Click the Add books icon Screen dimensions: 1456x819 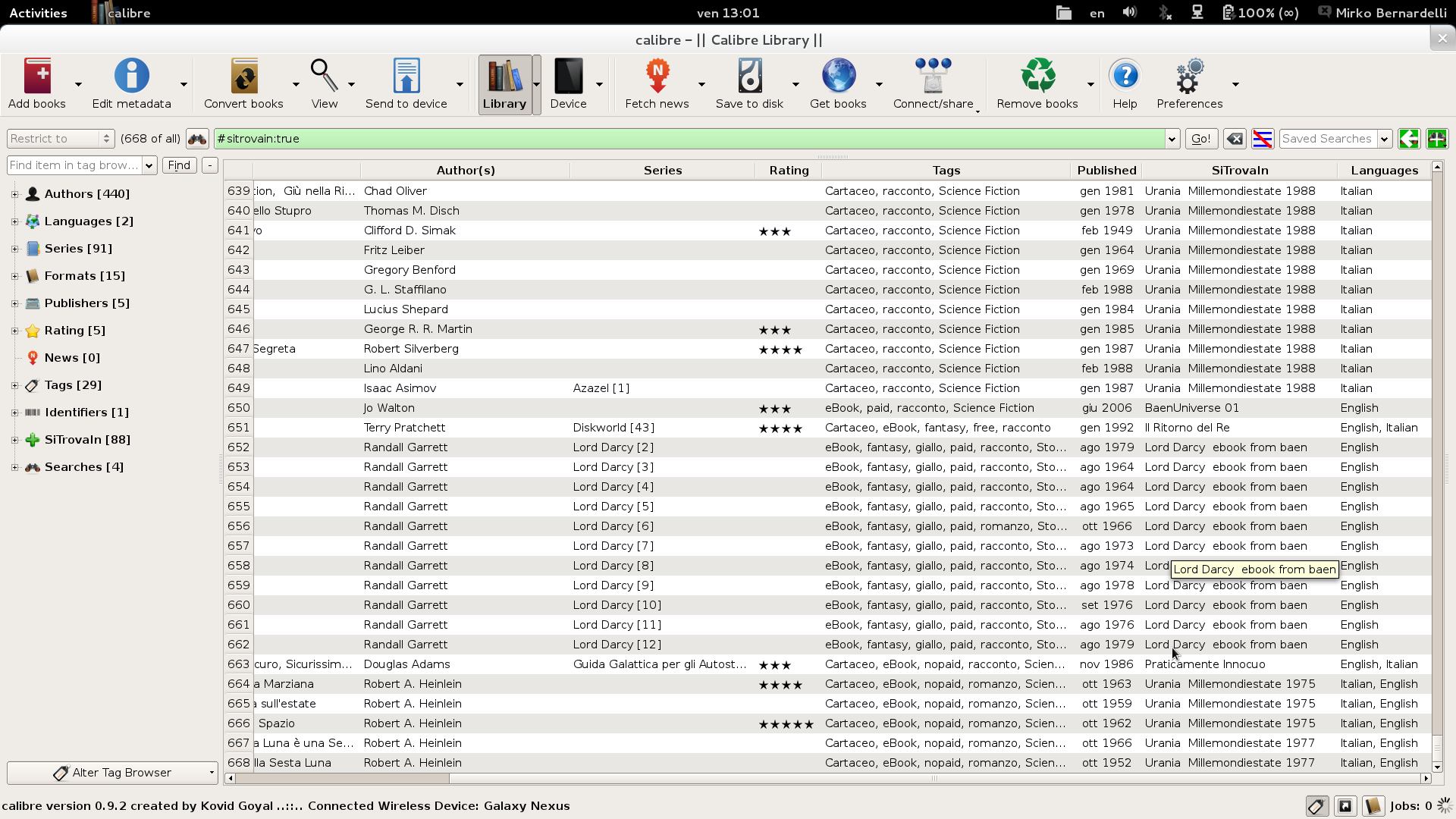tap(37, 77)
